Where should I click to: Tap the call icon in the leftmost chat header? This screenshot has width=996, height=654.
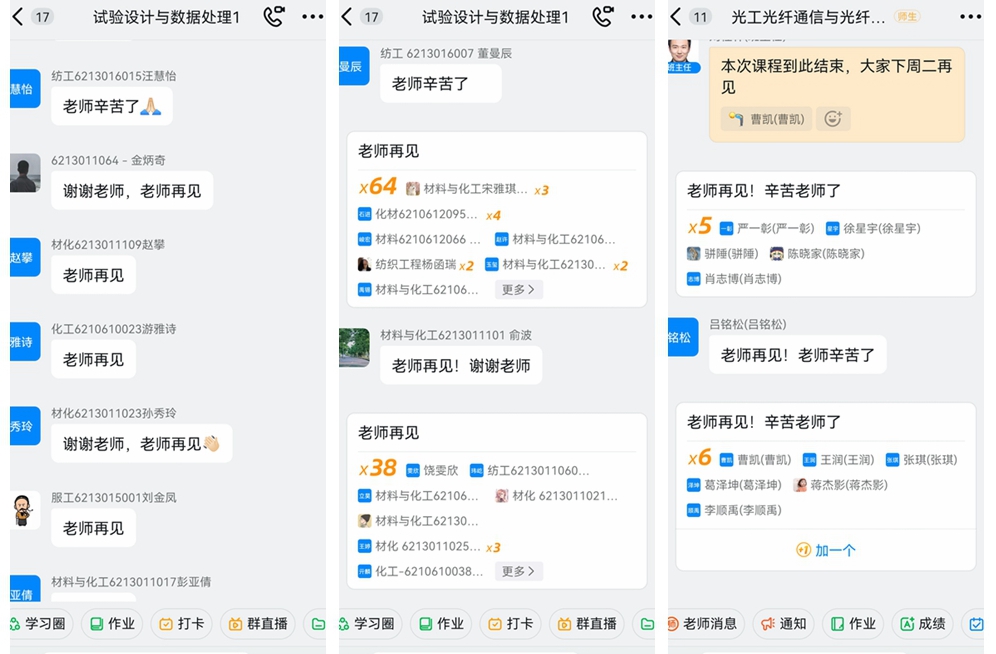coord(273,17)
